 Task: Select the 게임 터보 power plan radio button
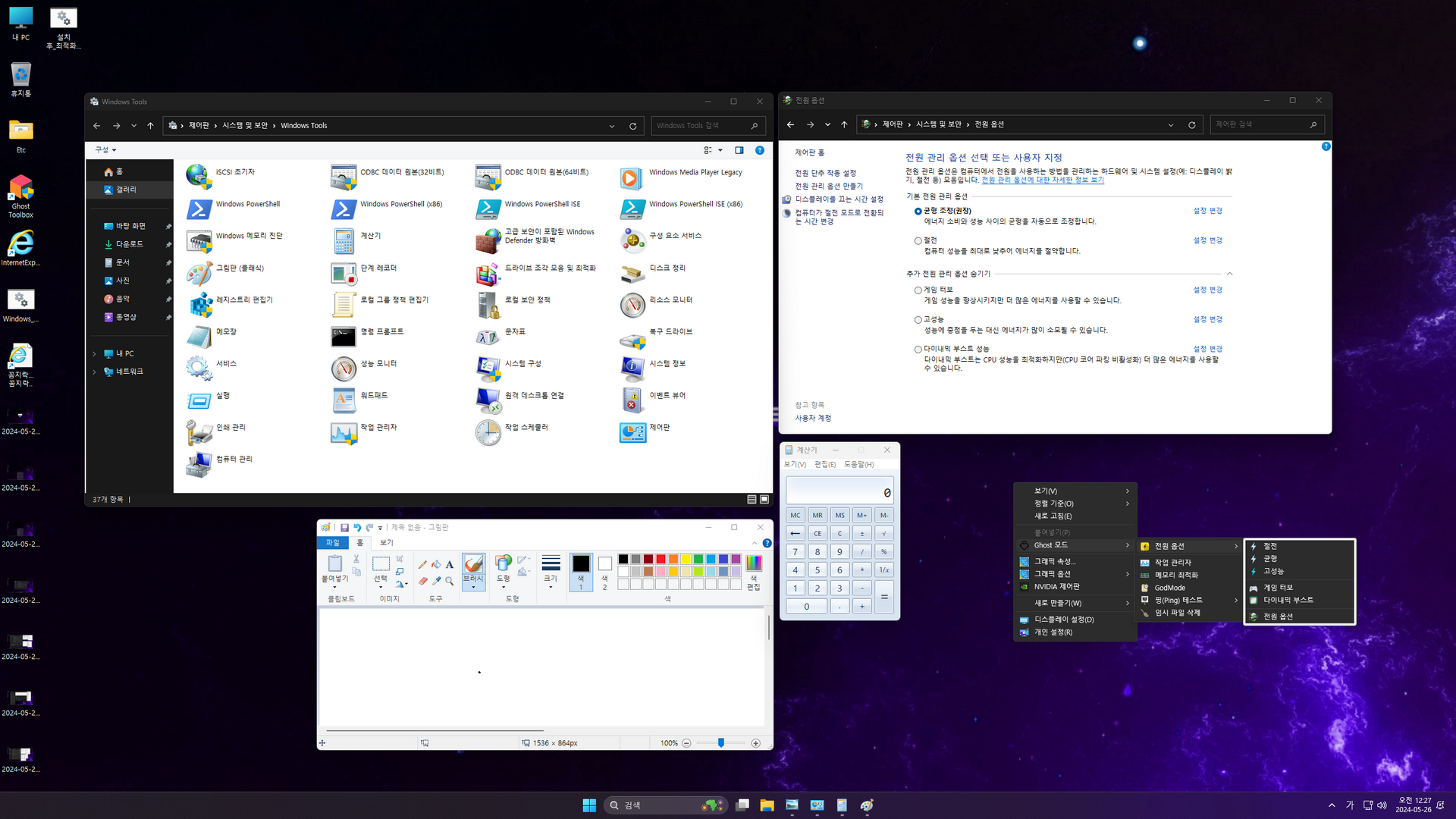[918, 290]
